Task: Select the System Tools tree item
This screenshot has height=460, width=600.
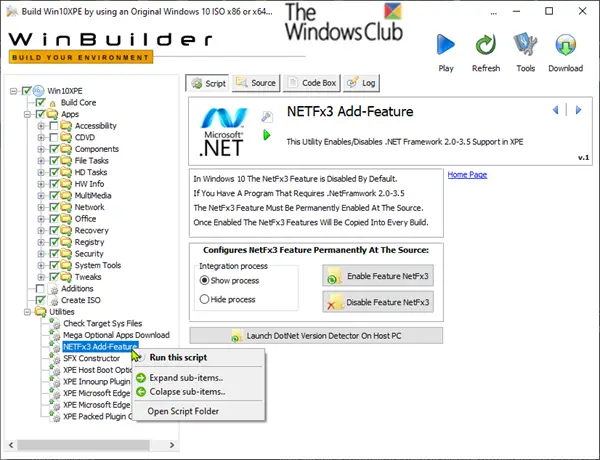Action: (x=98, y=265)
